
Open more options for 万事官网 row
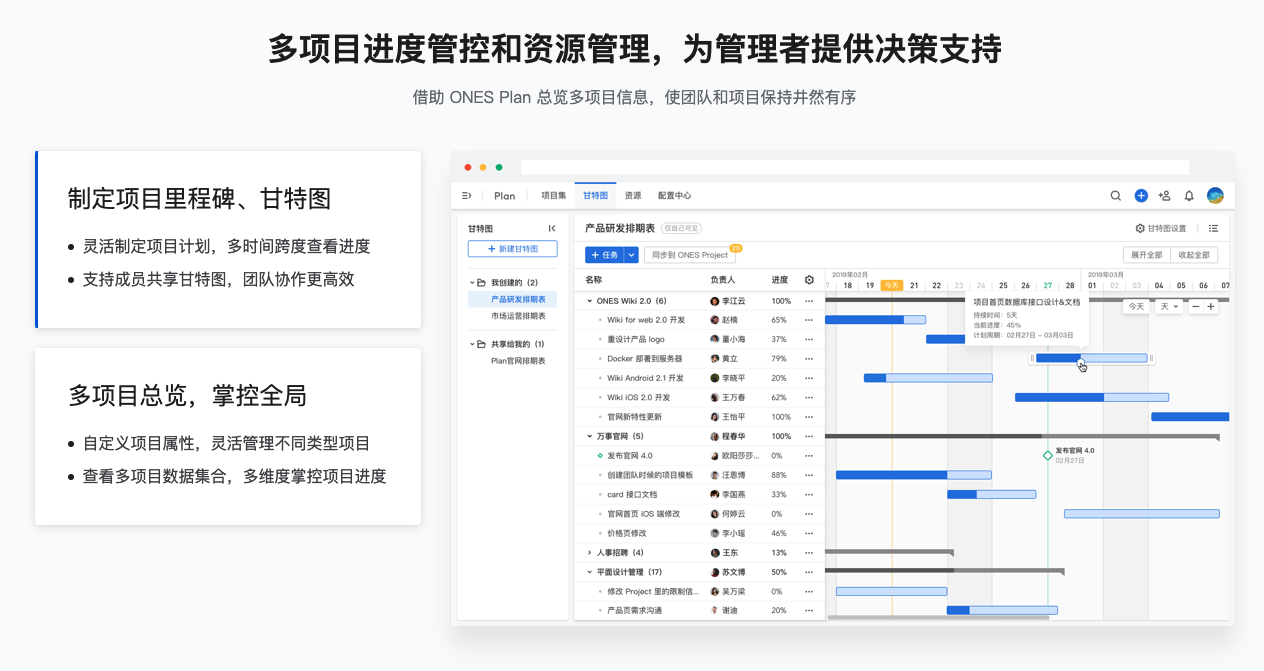click(809, 436)
